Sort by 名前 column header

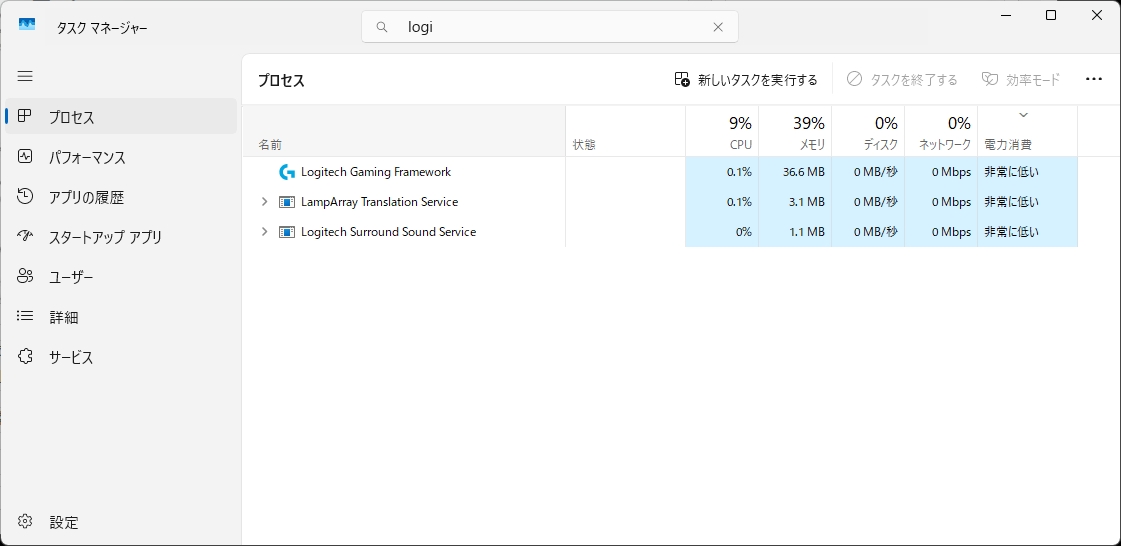404,131
